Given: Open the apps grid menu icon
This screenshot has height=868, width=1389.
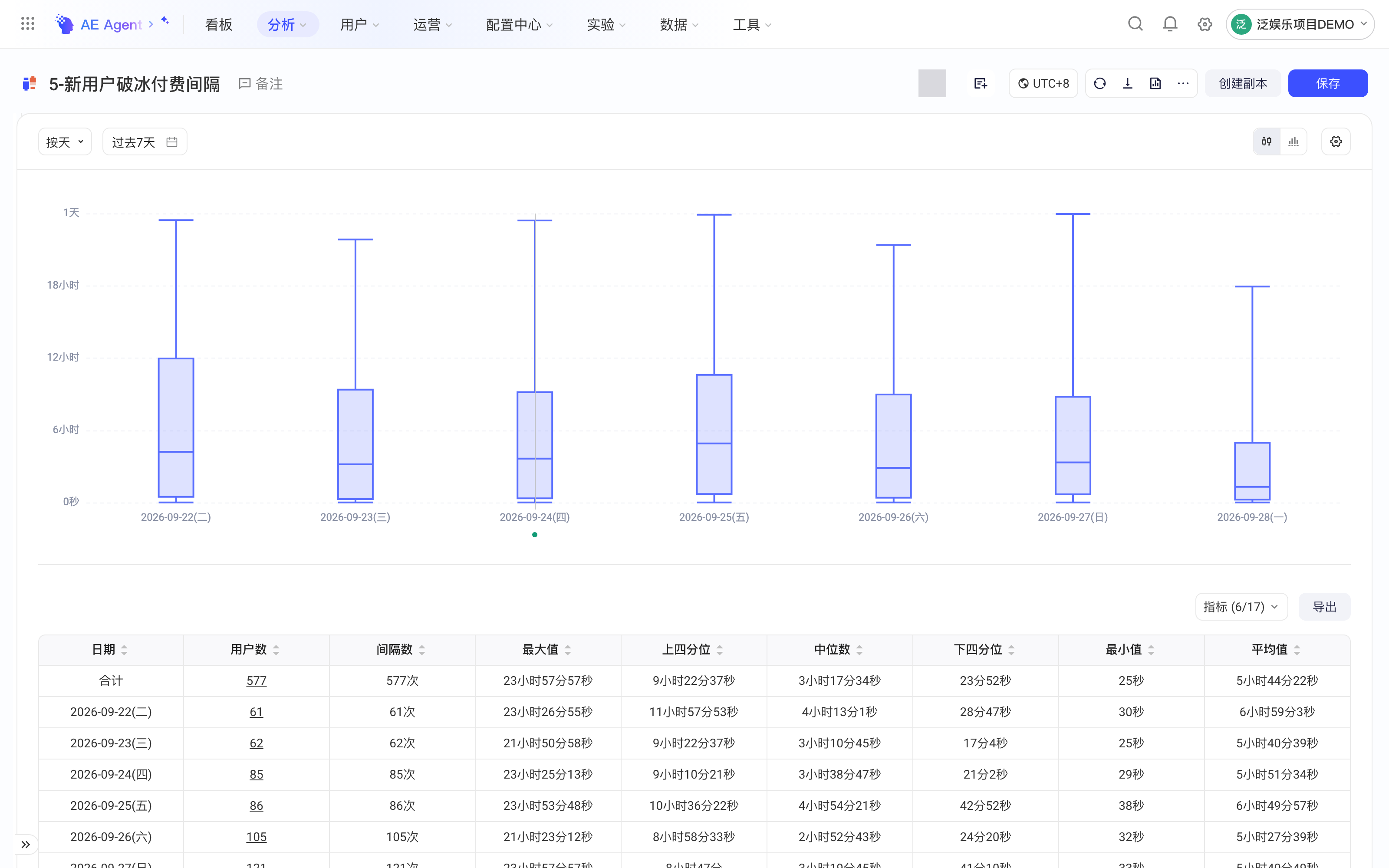Looking at the screenshot, I should [x=27, y=24].
